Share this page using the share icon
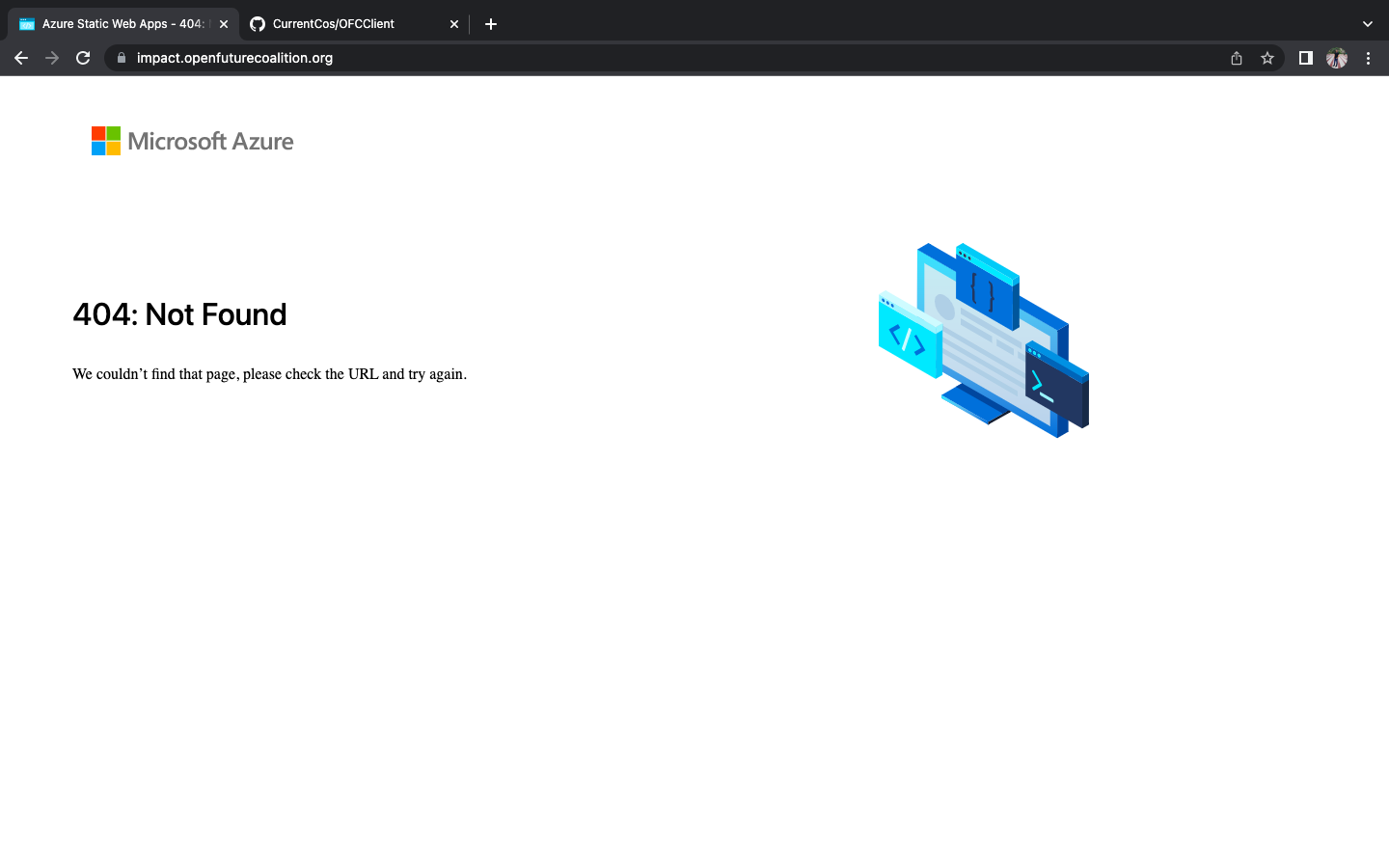Viewport: 1389px width, 868px height. (1237, 58)
